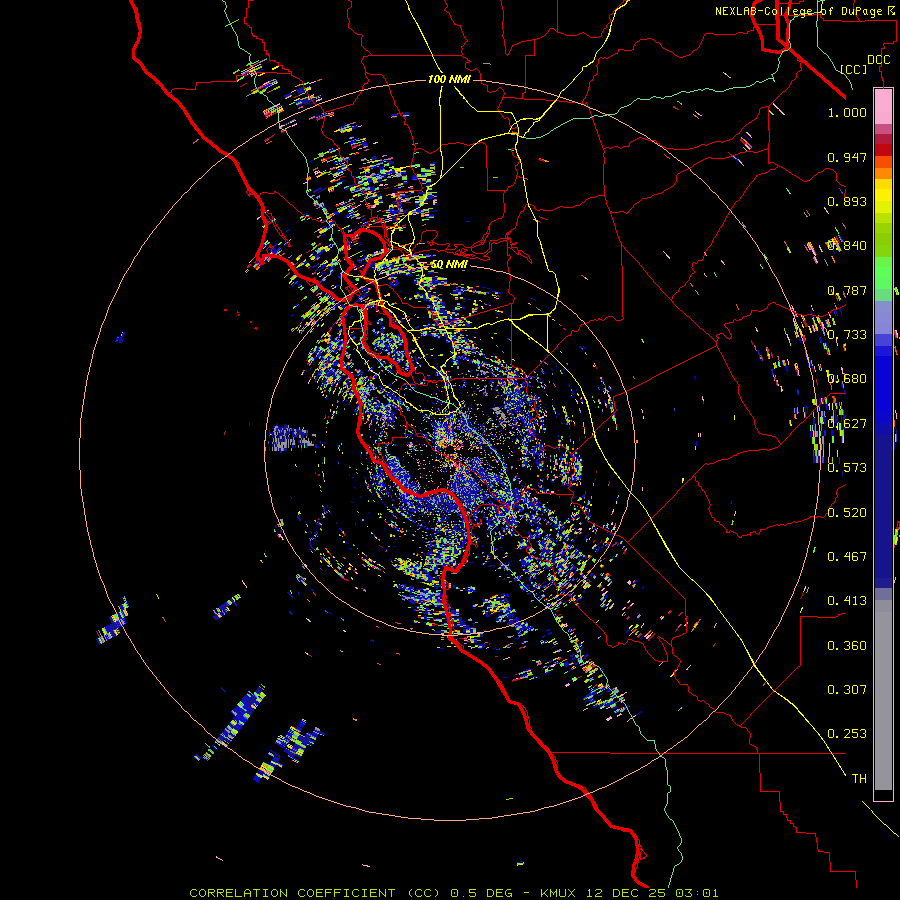This screenshot has height=900, width=900.
Task: Select the 0.520 scale value
Action: pos(847,513)
